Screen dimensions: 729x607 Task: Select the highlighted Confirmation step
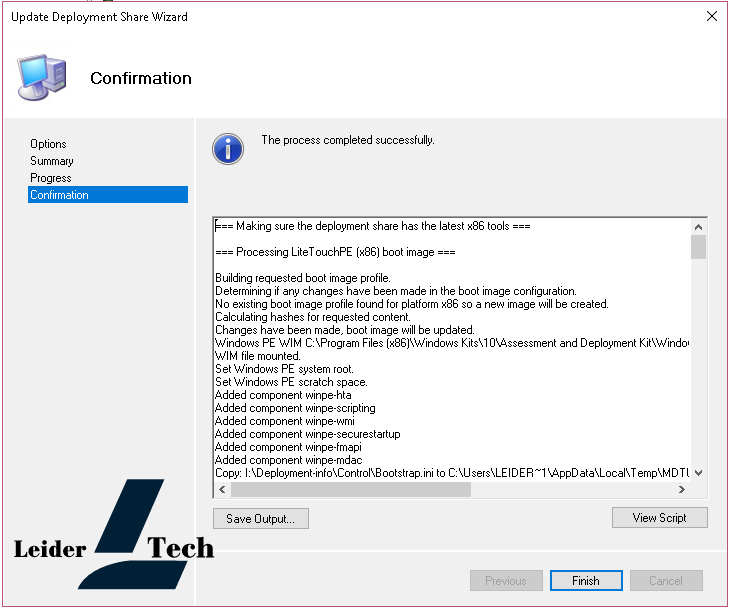[x=60, y=195]
